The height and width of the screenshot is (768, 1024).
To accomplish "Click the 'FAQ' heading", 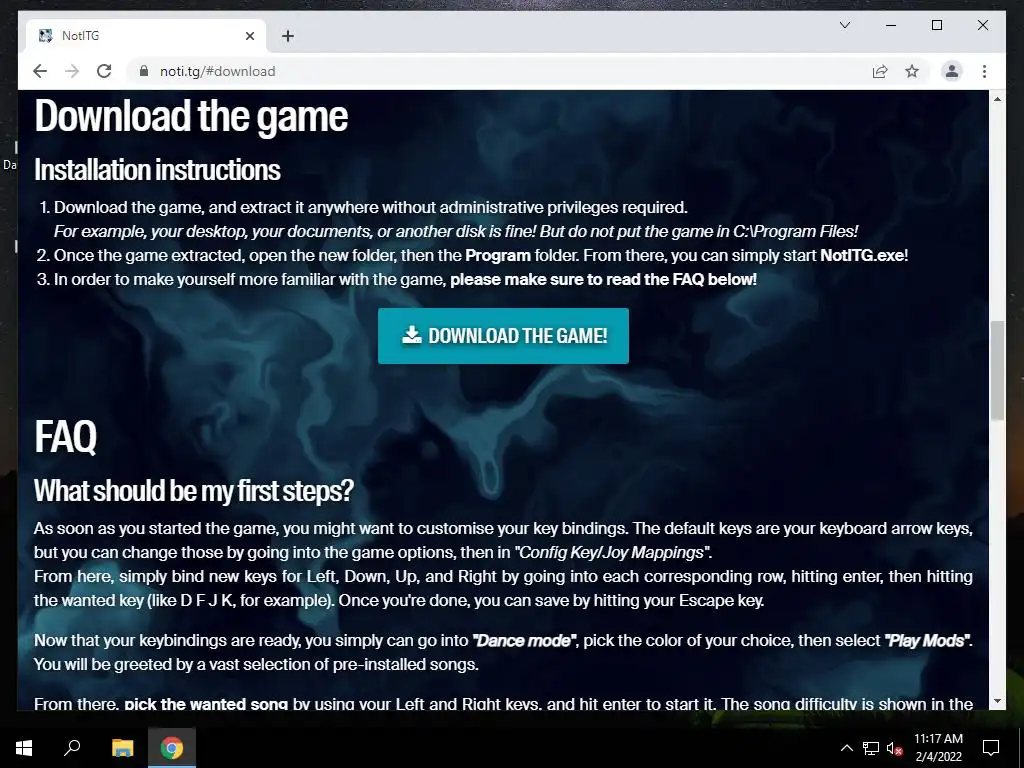I will click(65, 436).
